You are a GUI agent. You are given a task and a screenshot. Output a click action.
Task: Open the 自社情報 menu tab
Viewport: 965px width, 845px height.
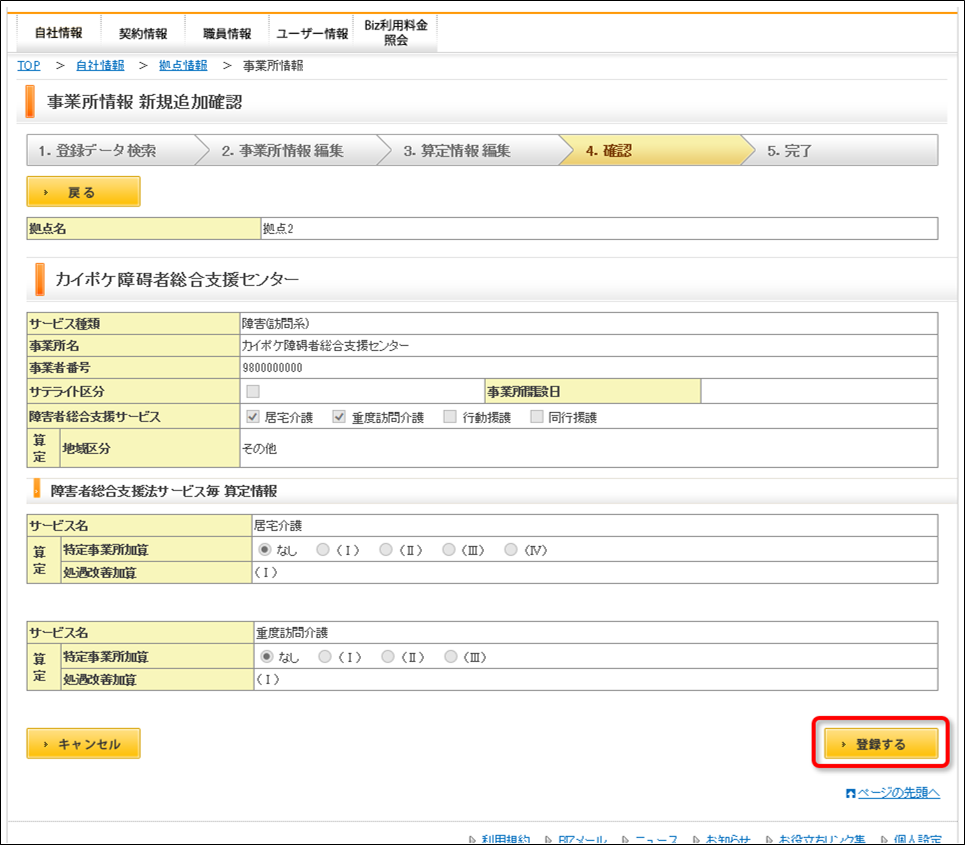click(58, 33)
